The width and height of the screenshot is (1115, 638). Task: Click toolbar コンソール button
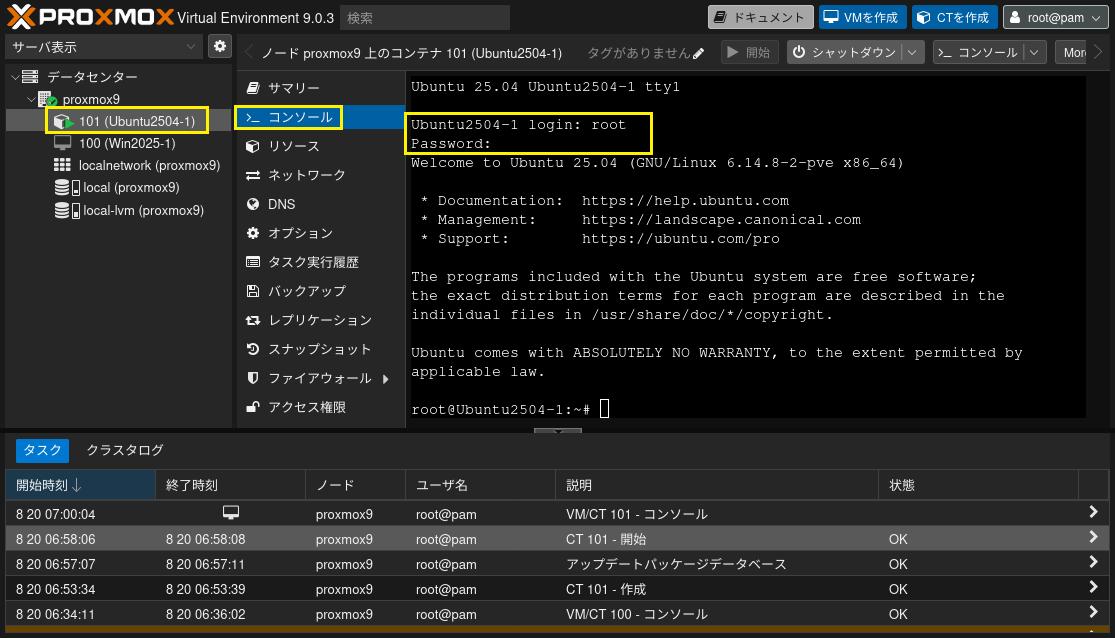[978, 53]
